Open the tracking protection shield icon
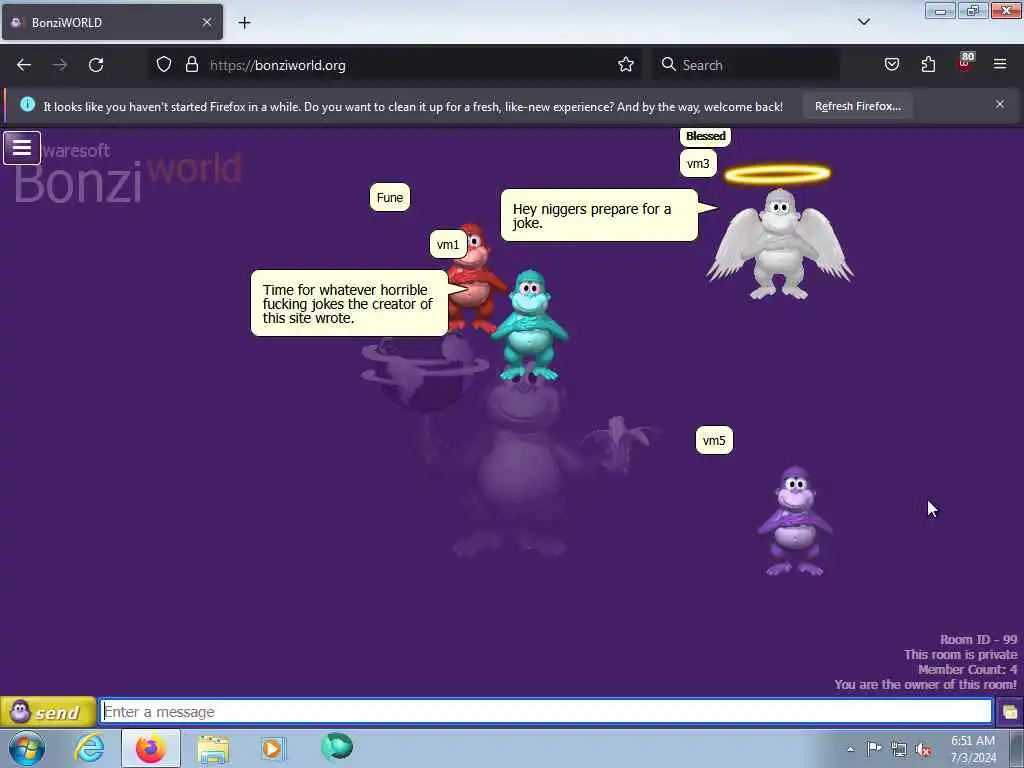Screen dimensions: 1024x768 click(x=164, y=65)
